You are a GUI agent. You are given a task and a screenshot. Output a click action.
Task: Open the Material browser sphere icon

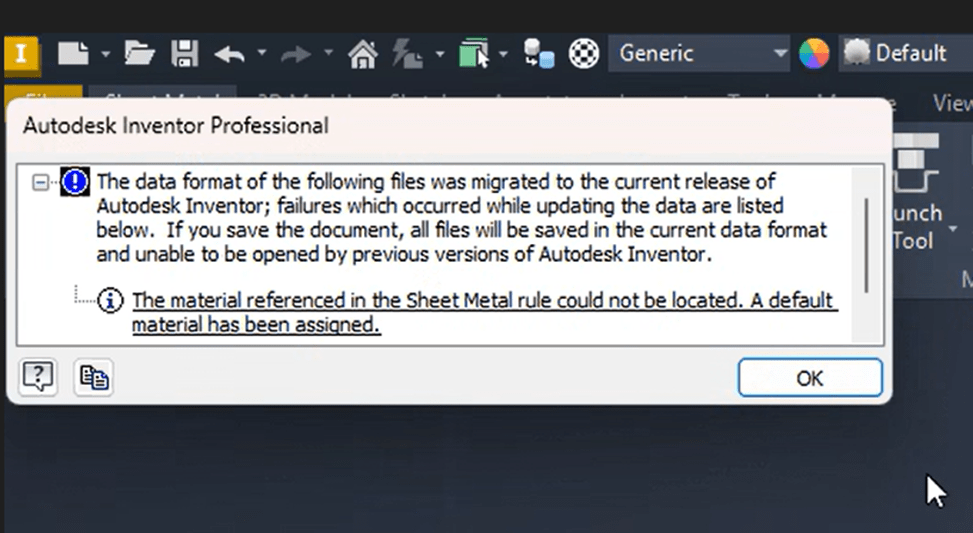click(x=584, y=53)
